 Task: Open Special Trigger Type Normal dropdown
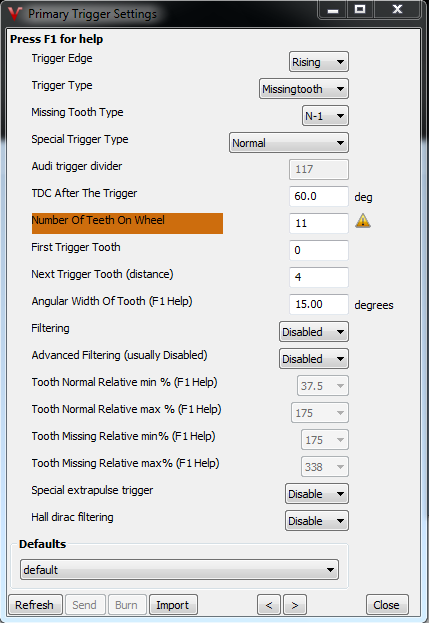[289, 143]
